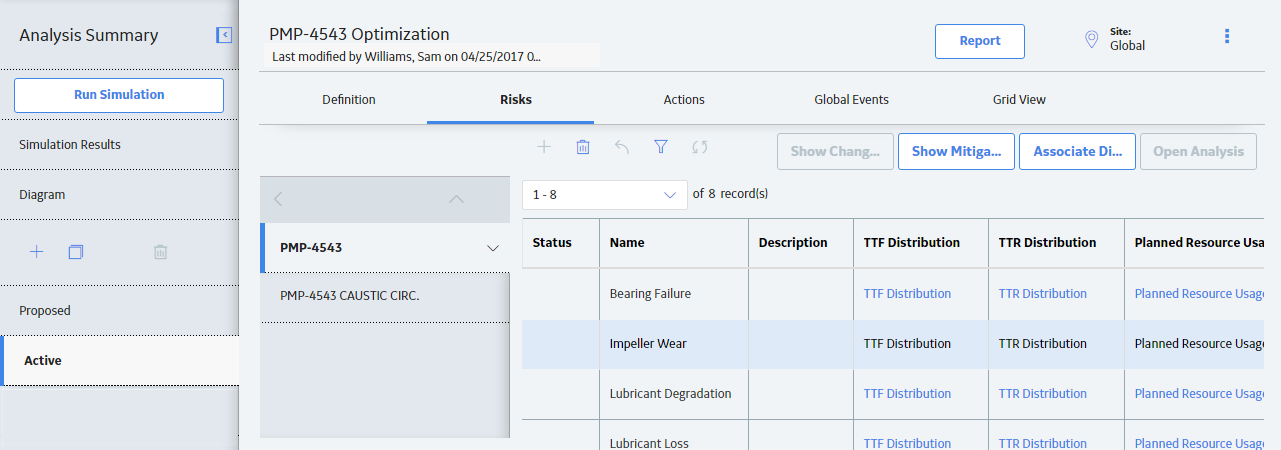The width and height of the screenshot is (1281, 450).
Task: Undo the last risk change
Action: coord(622,147)
